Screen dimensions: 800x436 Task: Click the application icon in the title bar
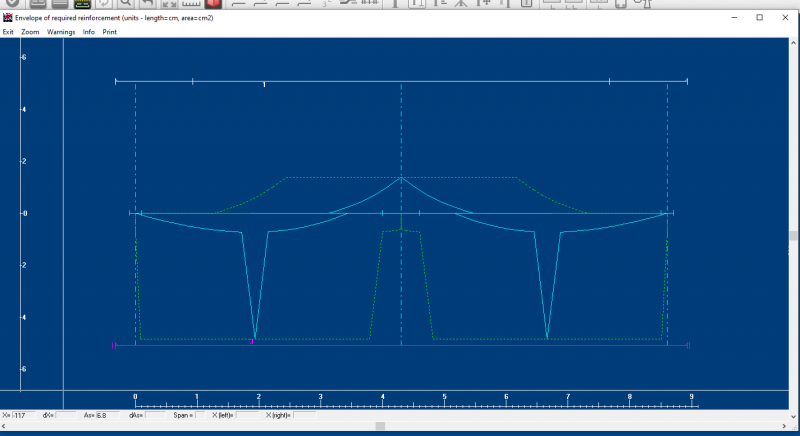tap(8, 18)
